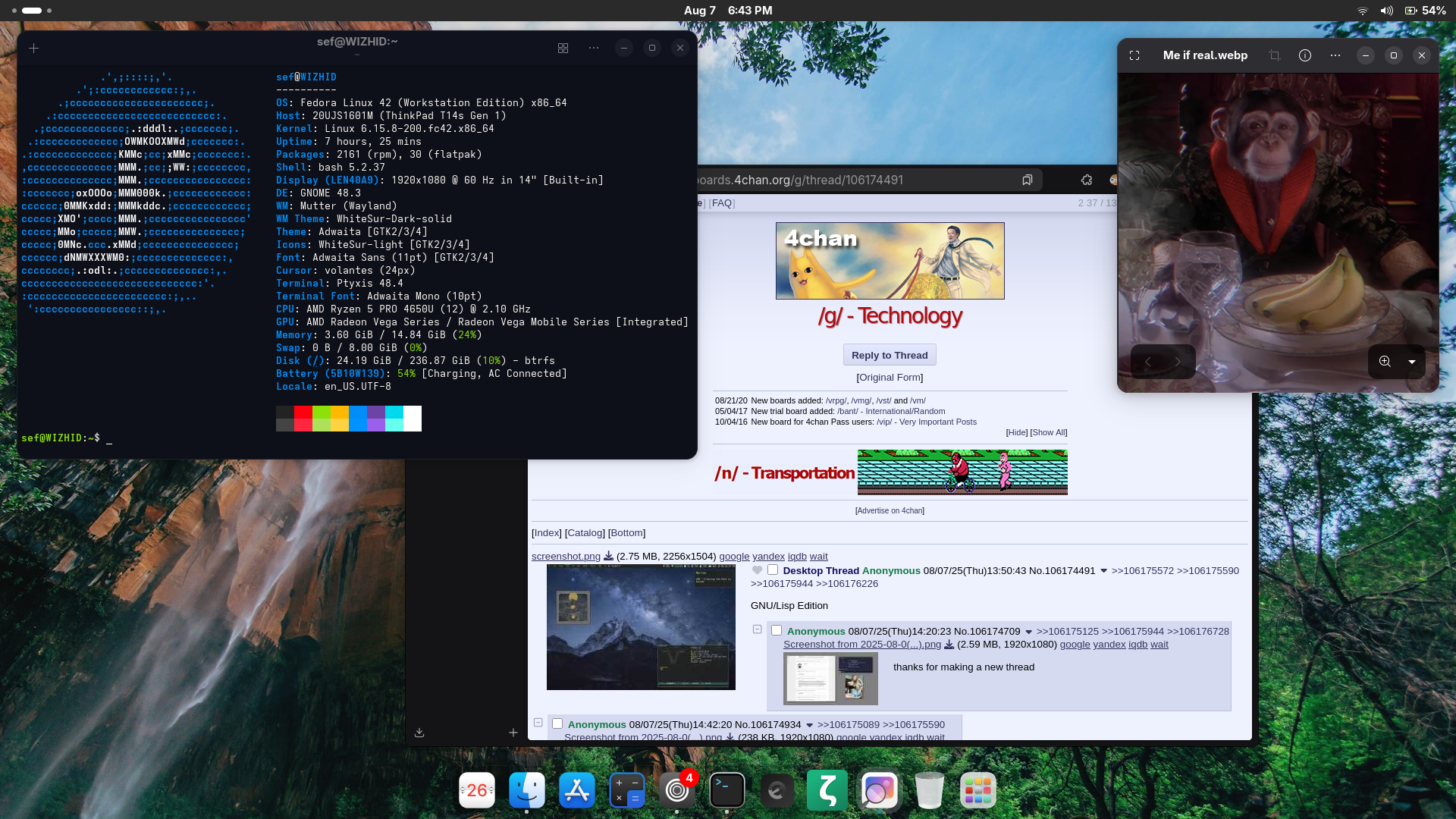Collapse the reply No.106174709
1456x819 pixels.
coord(757,629)
